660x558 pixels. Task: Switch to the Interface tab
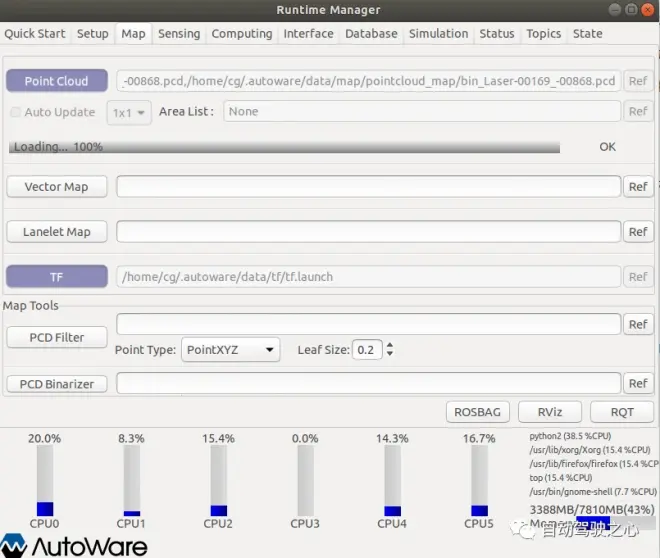coord(308,34)
